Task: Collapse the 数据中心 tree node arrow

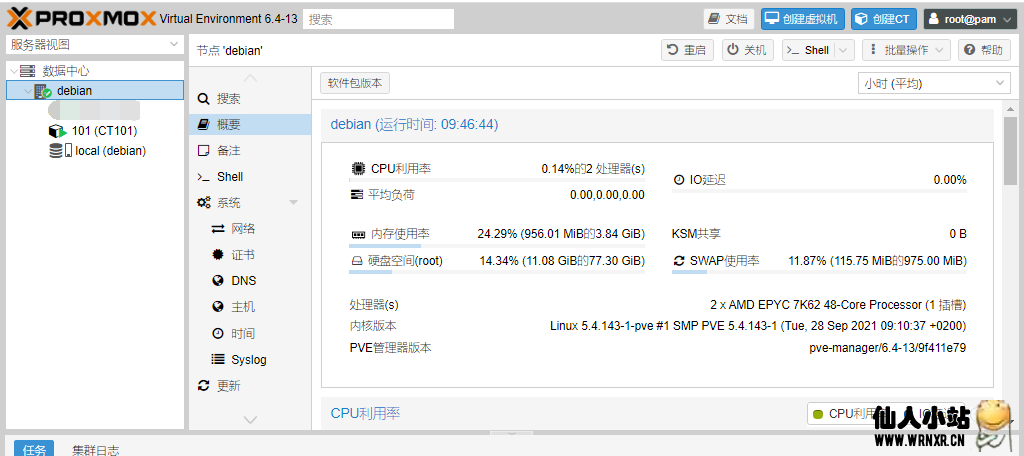Action: pyautogui.click(x=14, y=71)
